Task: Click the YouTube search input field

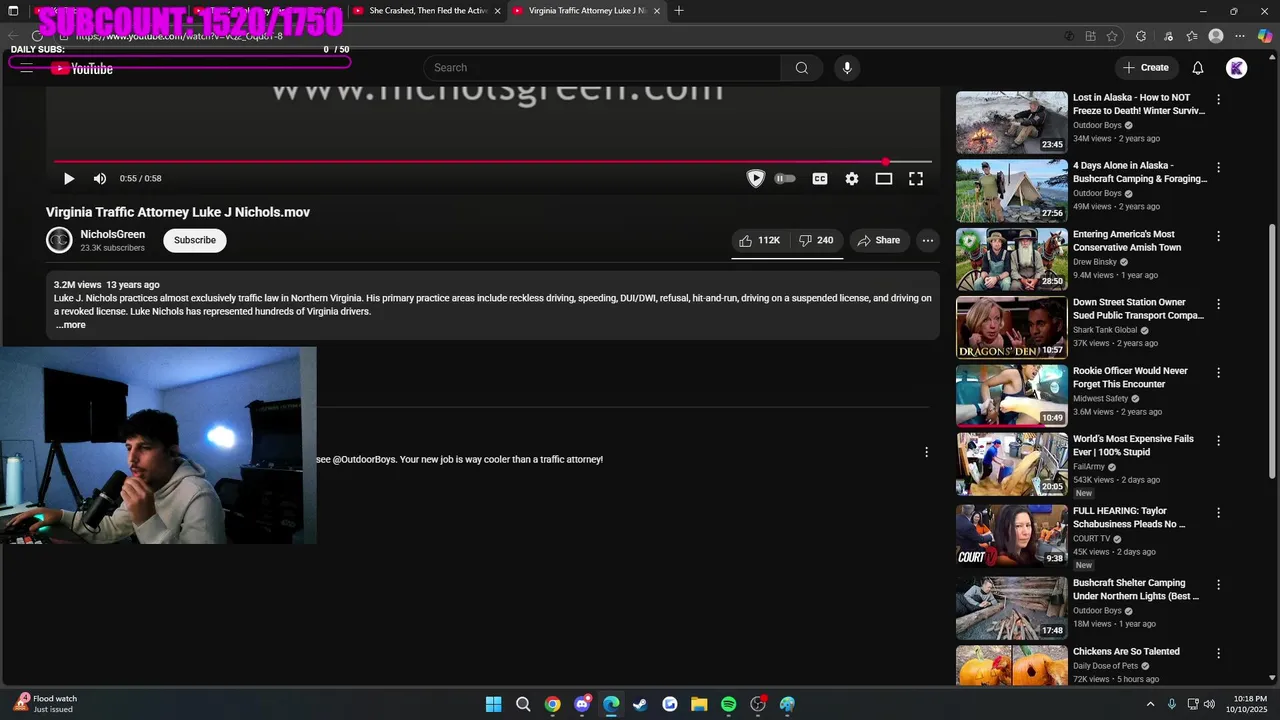Action: (x=602, y=68)
